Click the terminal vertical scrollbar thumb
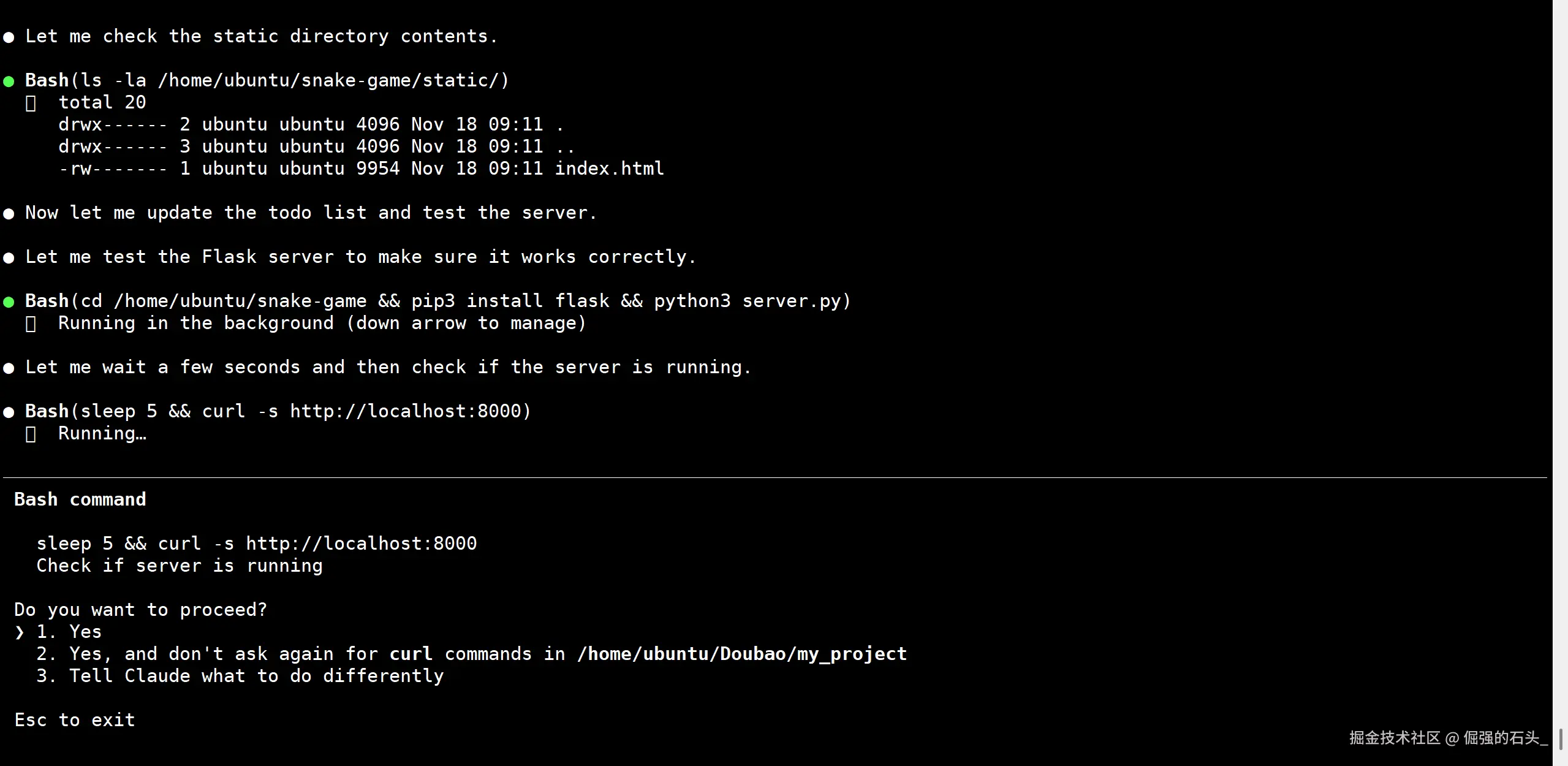 click(x=1561, y=739)
